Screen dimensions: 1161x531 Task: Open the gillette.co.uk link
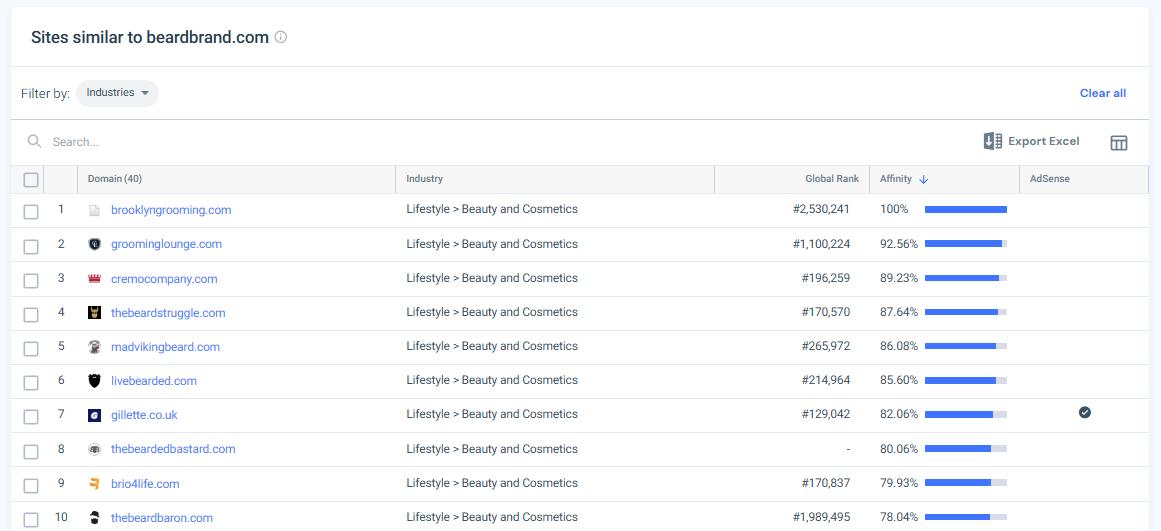144,415
